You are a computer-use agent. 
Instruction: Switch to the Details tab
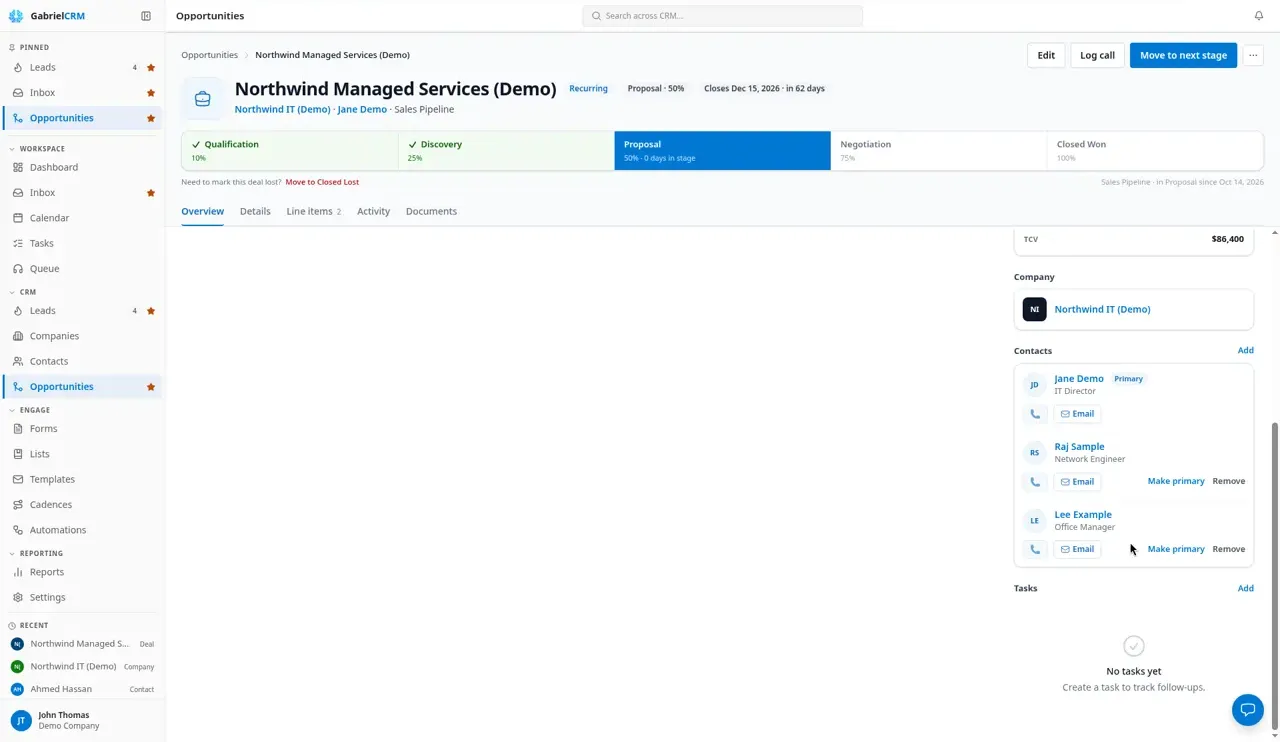click(x=255, y=211)
